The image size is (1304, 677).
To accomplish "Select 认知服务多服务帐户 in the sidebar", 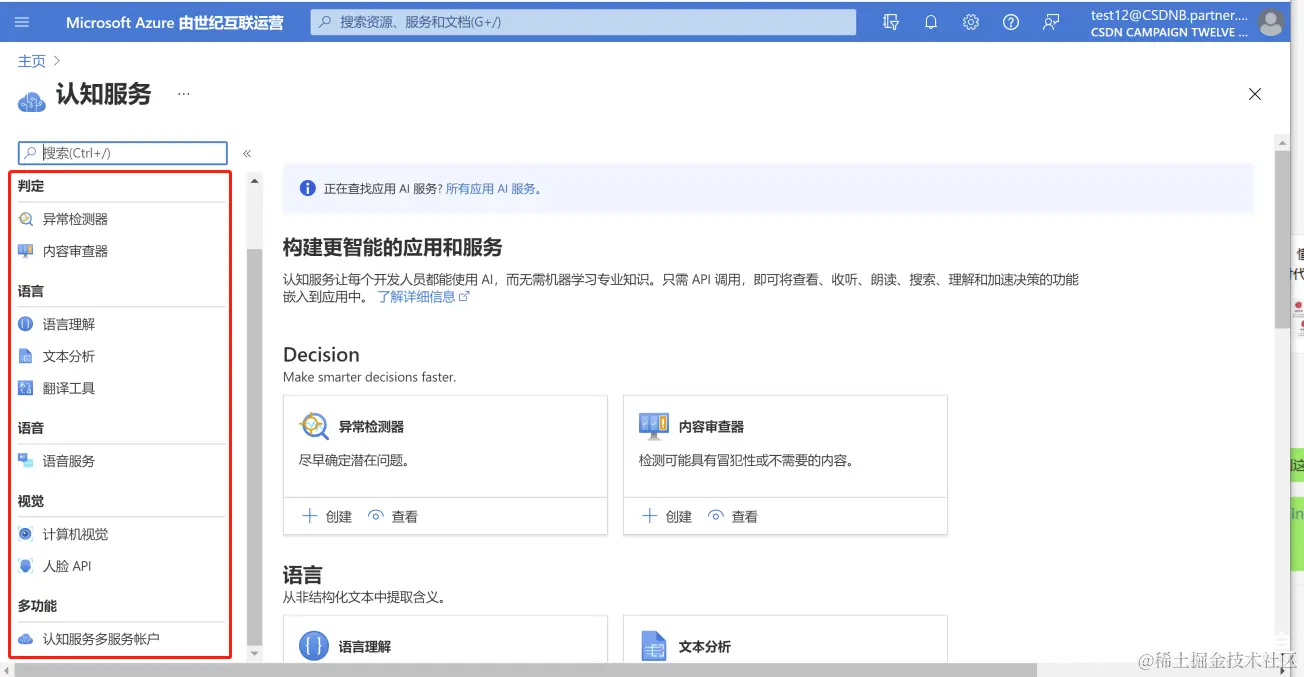I will click(101, 639).
